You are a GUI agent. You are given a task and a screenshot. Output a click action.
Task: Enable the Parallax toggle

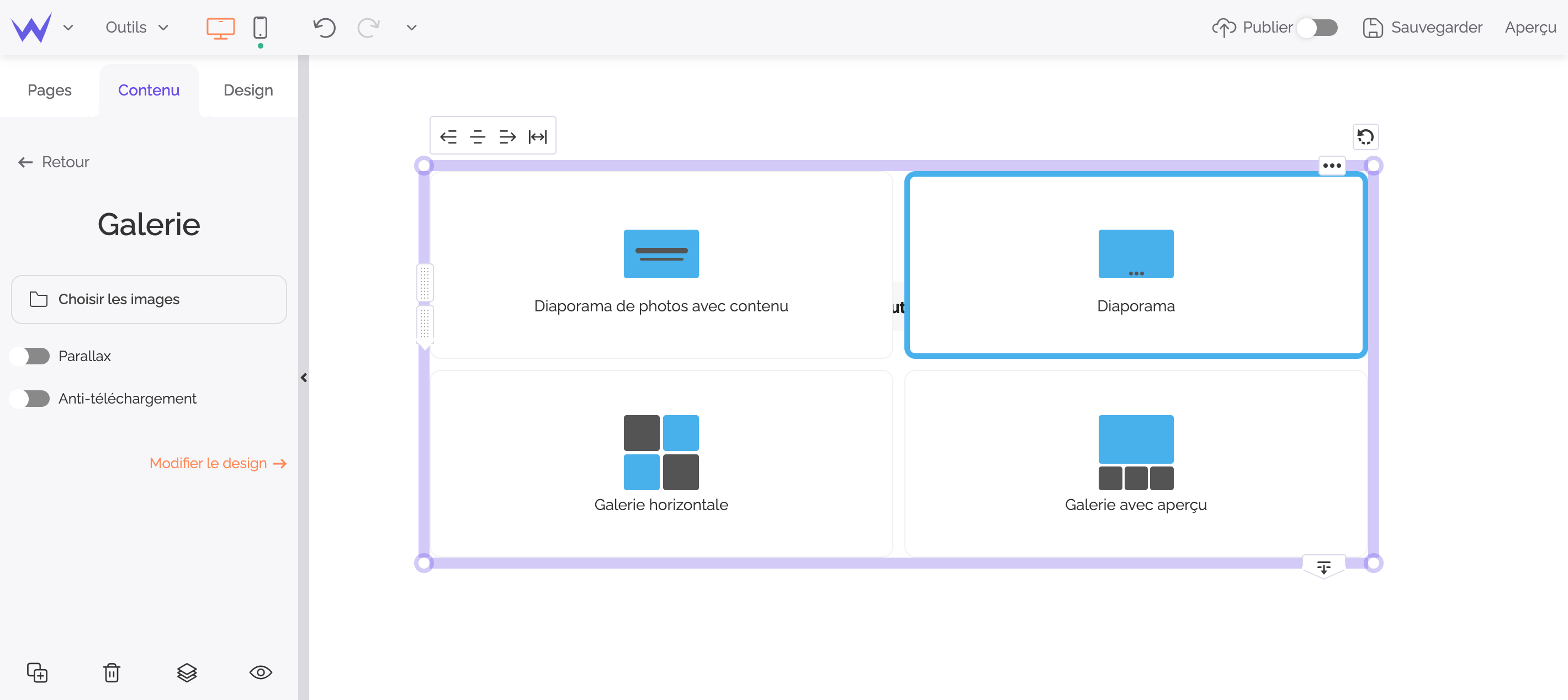click(x=30, y=356)
